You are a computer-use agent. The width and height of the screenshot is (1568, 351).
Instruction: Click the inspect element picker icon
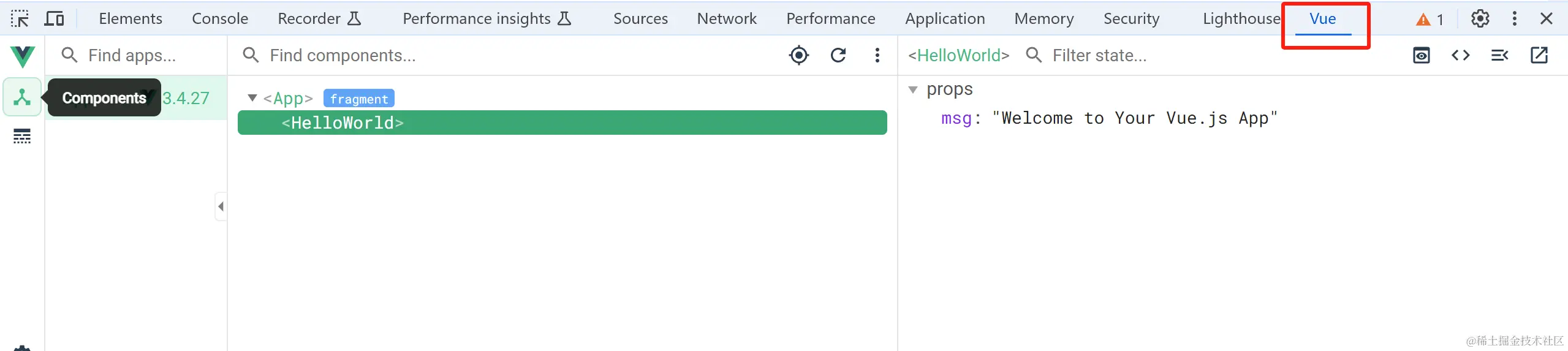20,18
